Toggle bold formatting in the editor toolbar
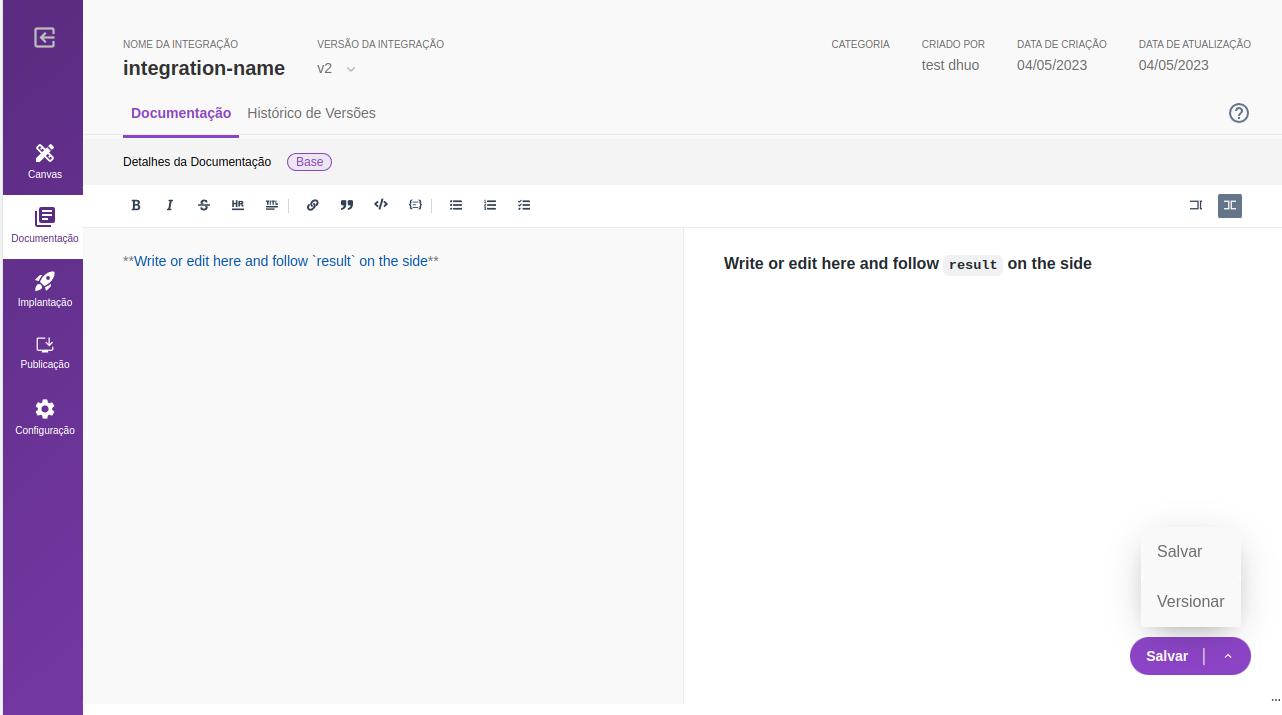This screenshot has height=715, width=1282. click(136, 205)
